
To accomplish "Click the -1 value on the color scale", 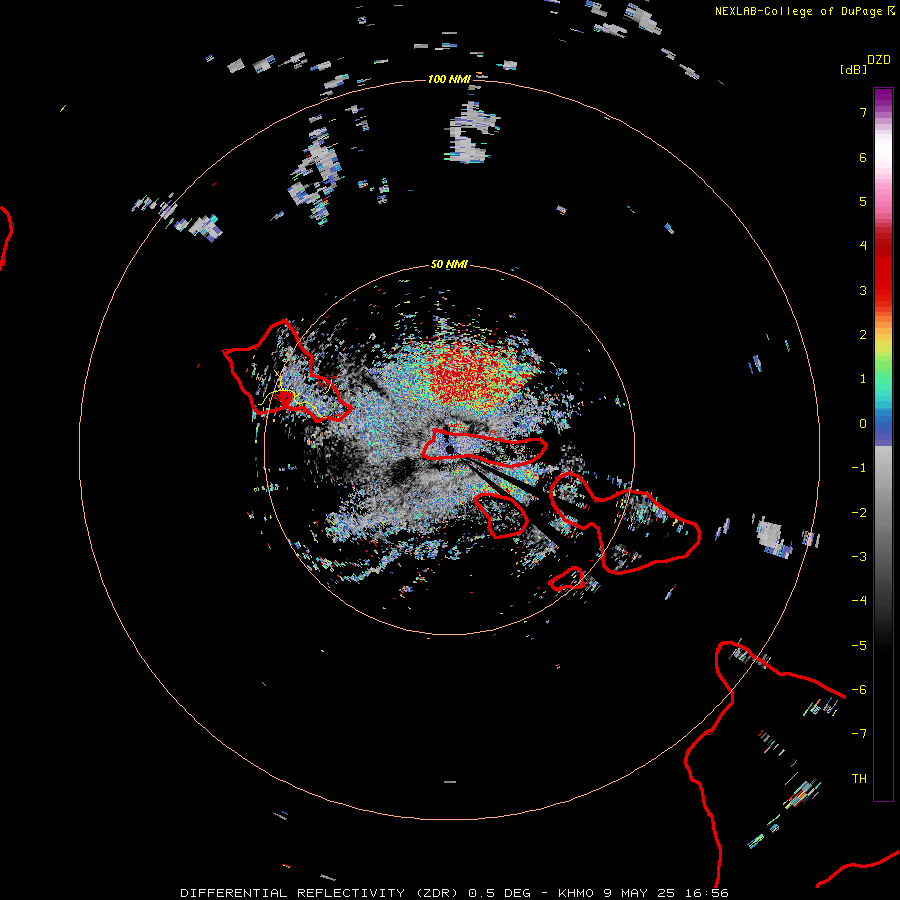I will (859, 468).
